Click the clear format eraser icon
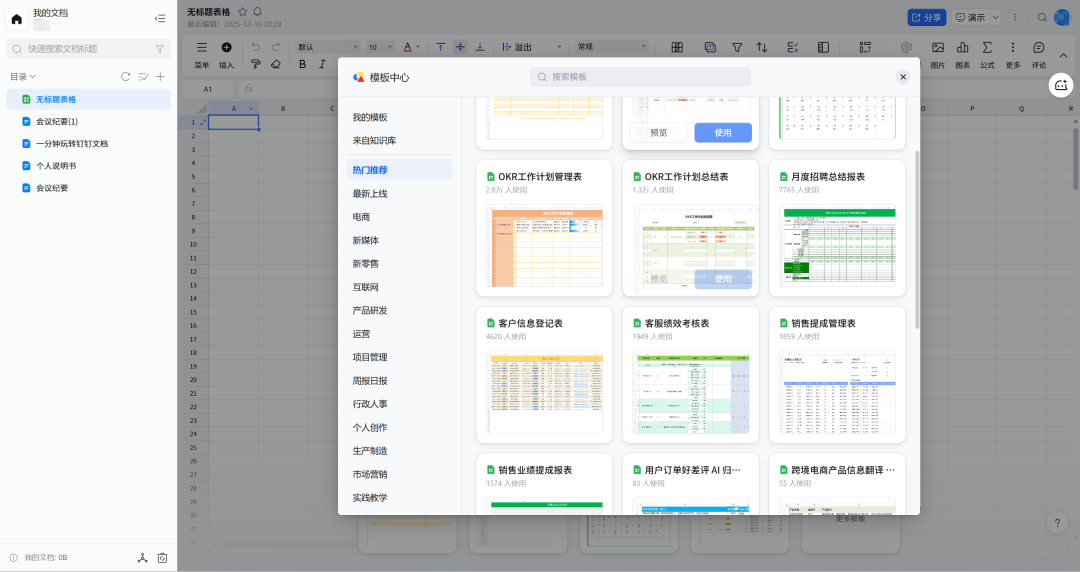Viewport: 1080px width, 572px height. point(276,64)
